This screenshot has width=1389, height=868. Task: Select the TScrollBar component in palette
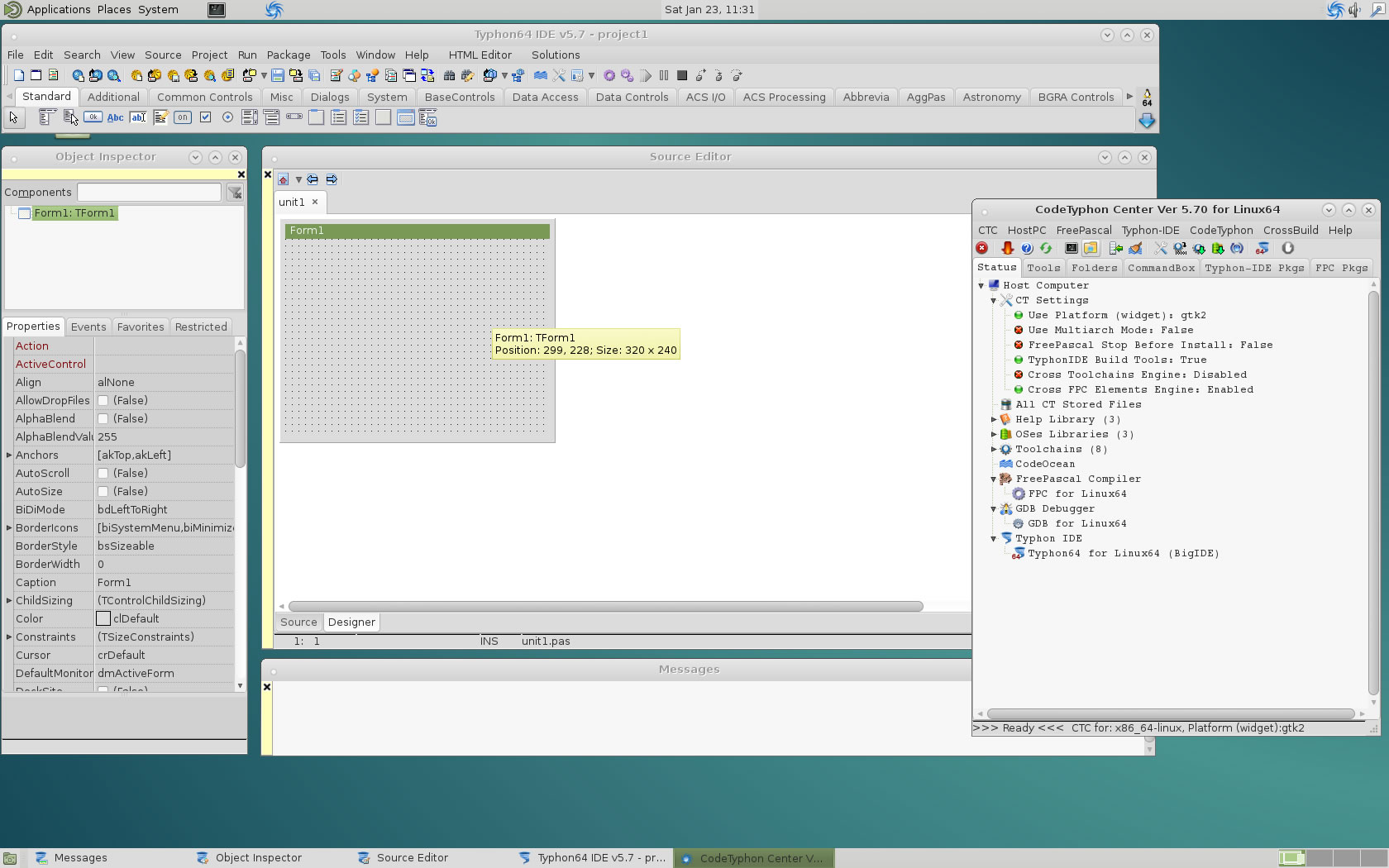point(294,117)
